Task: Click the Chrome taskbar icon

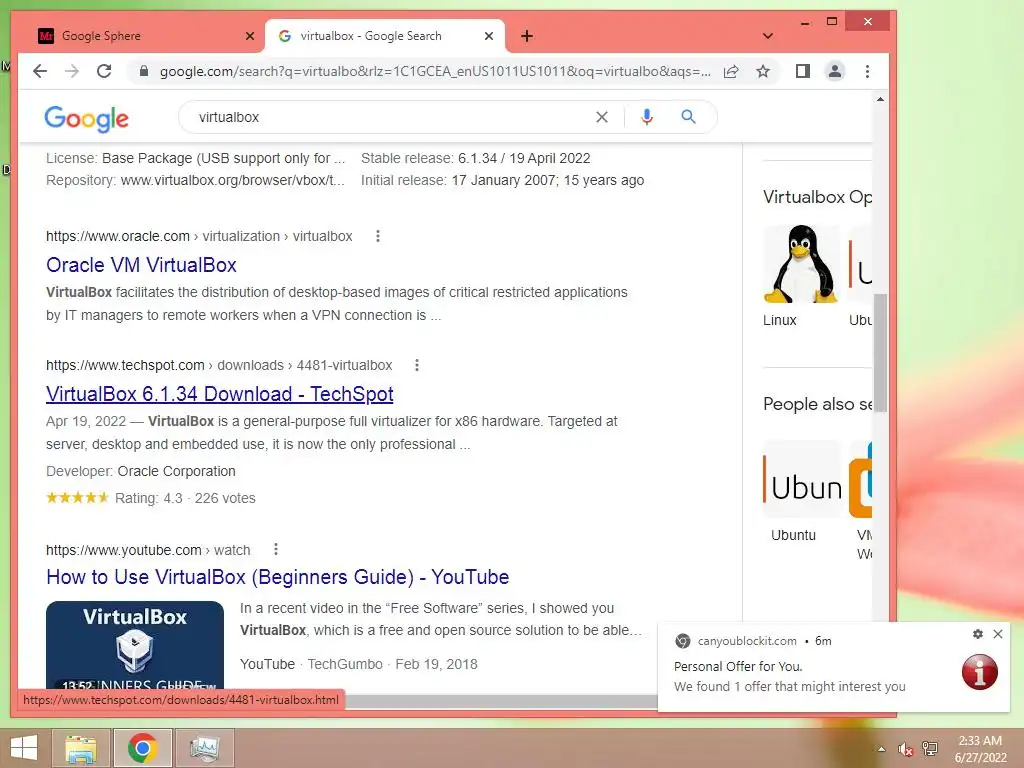Action: coord(142,748)
